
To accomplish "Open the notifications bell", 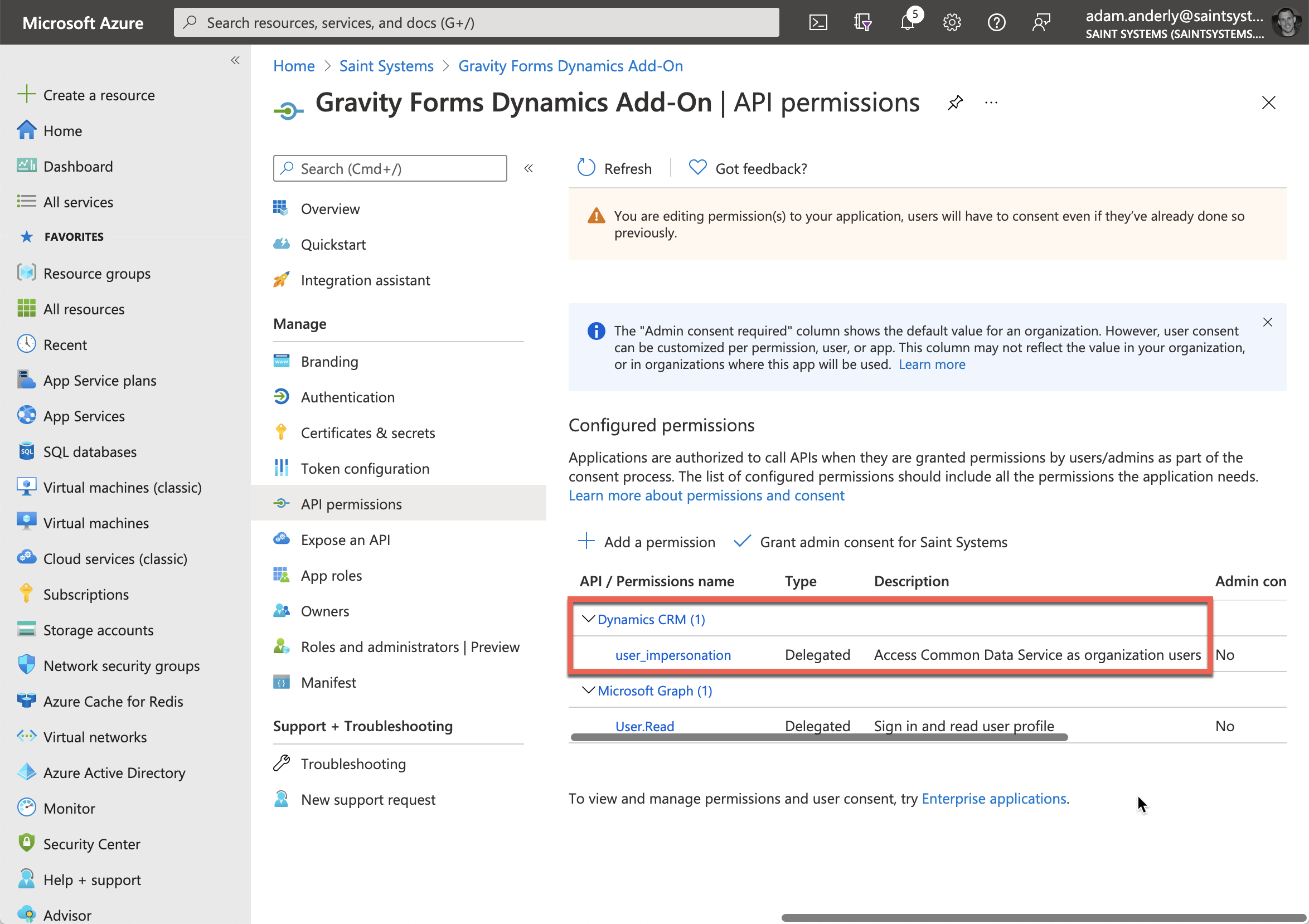I will (x=907, y=23).
